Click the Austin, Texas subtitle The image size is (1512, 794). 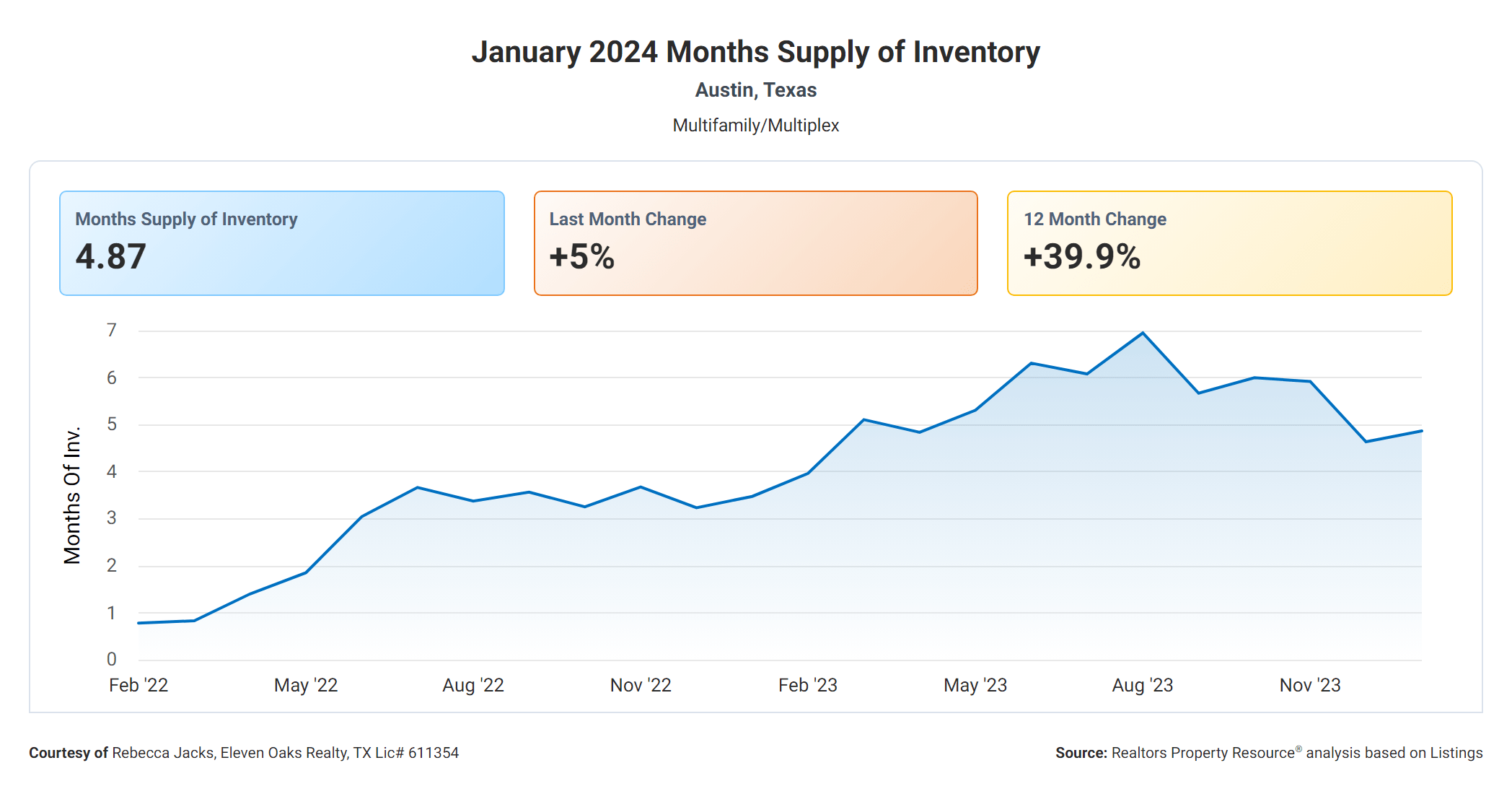coord(755,90)
